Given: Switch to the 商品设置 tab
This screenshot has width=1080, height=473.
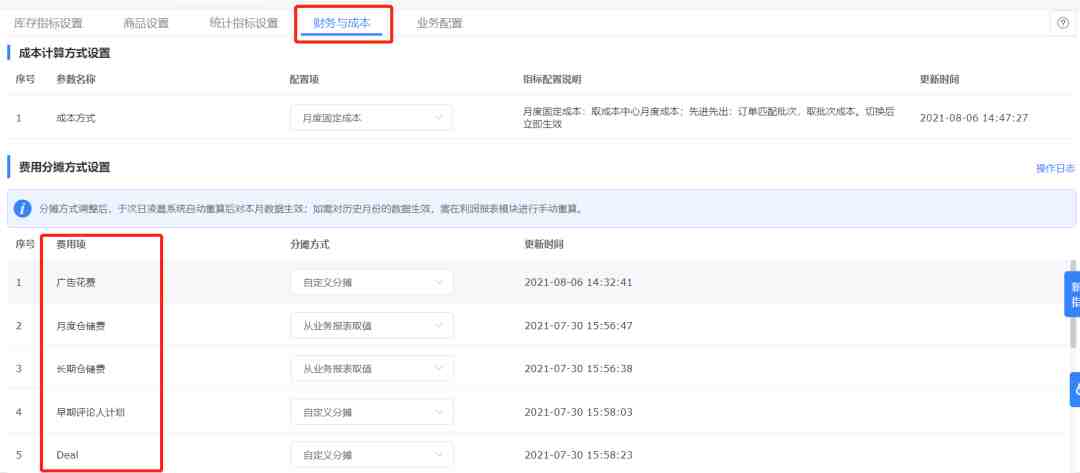Looking at the screenshot, I should pos(146,23).
